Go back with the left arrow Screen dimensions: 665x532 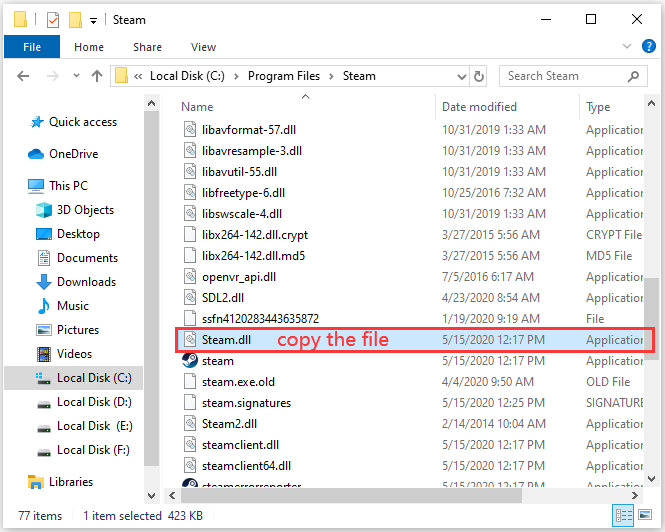click(x=23, y=76)
